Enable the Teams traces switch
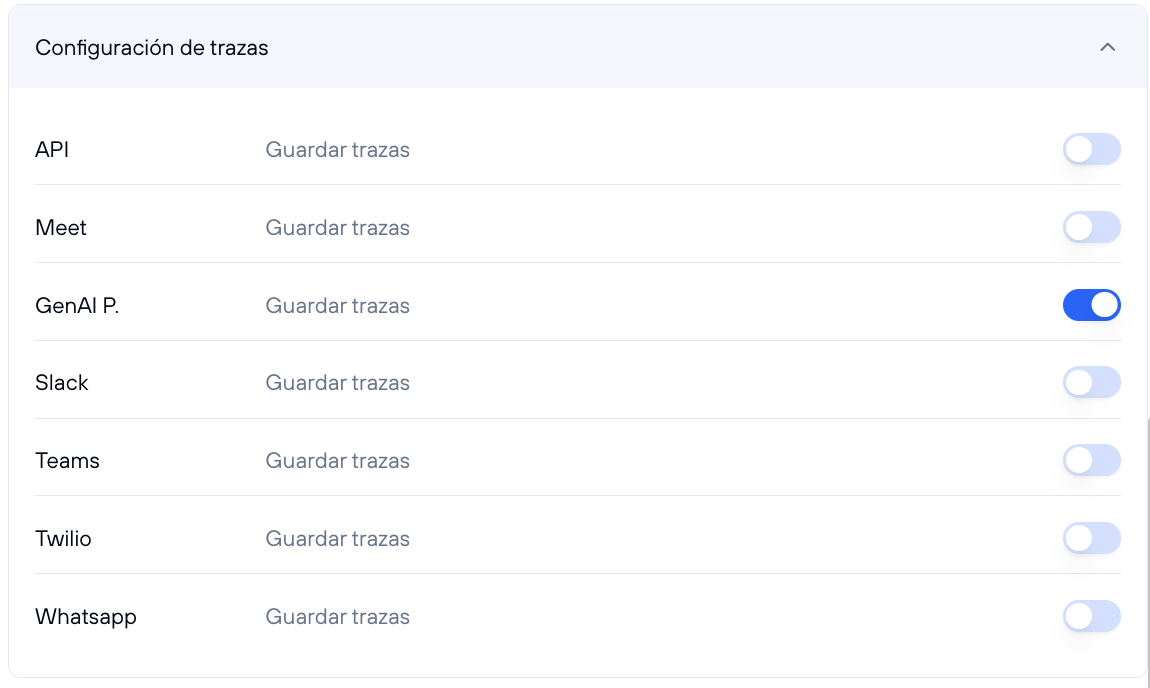This screenshot has height=688, width=1150. click(1091, 461)
